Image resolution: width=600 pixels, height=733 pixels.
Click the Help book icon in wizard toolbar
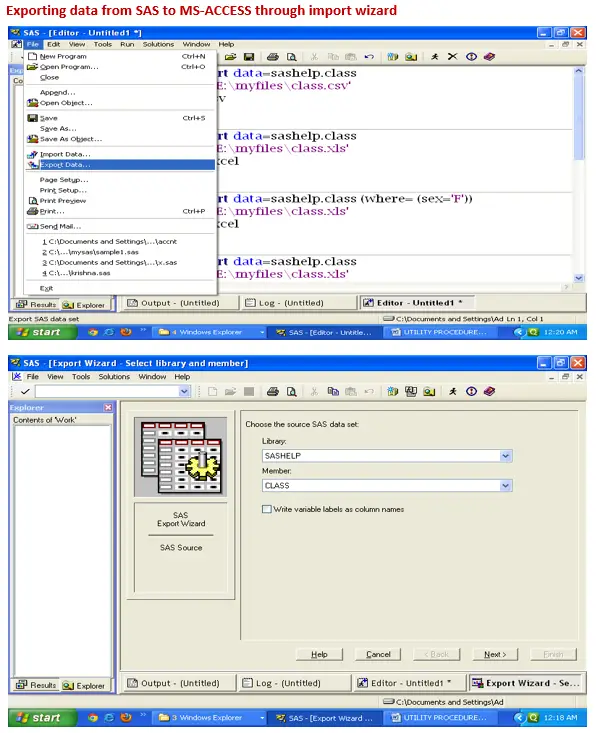[488, 392]
